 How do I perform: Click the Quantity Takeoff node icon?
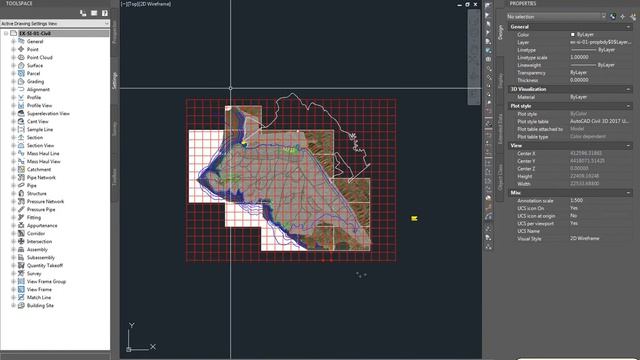[x=21, y=265]
